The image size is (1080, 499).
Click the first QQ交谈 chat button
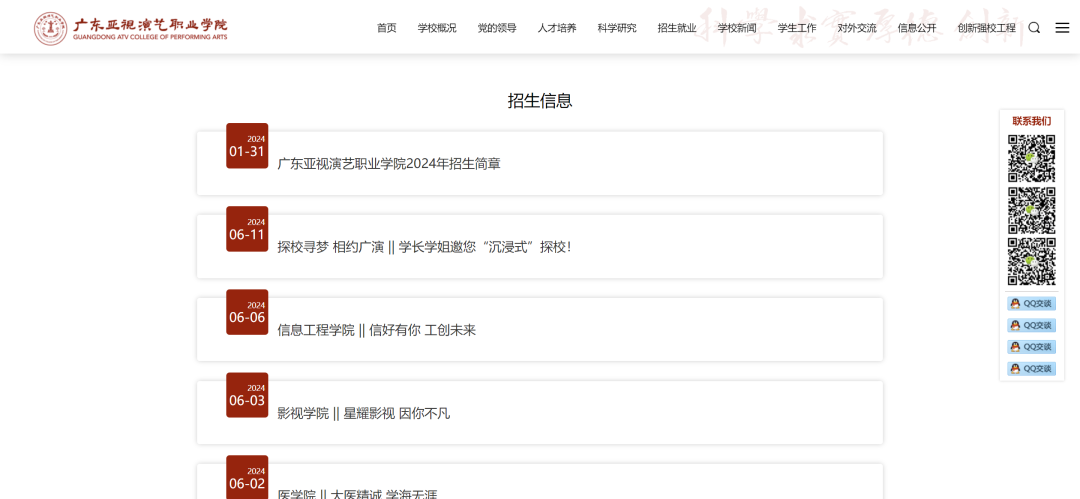(1031, 304)
